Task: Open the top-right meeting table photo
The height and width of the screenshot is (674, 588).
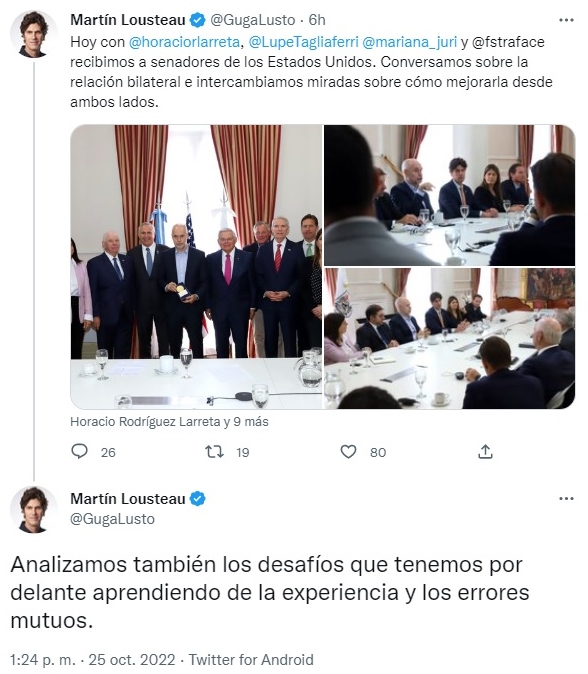Action: point(450,195)
